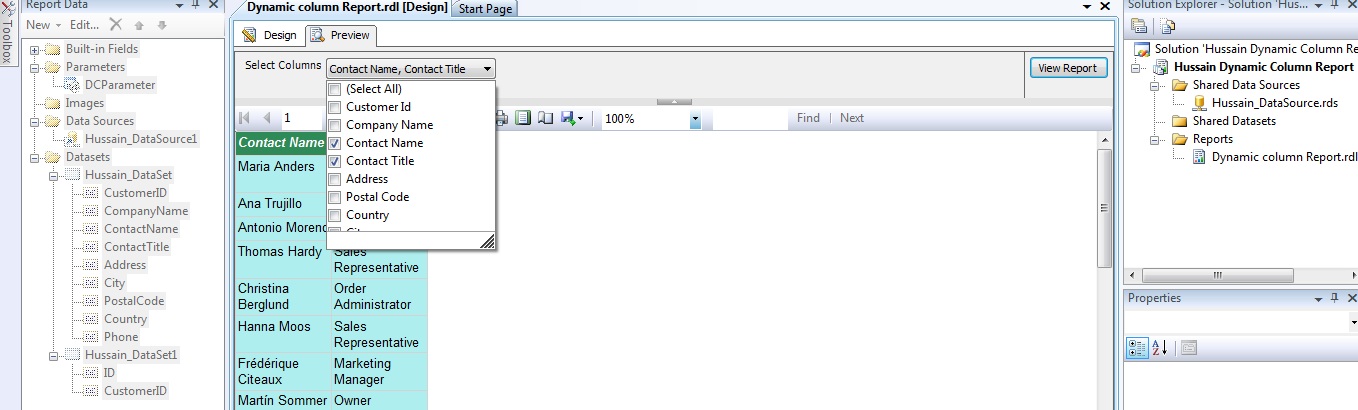The height and width of the screenshot is (410, 1358).
Task: Check the Address checkbox
Action: [335, 179]
